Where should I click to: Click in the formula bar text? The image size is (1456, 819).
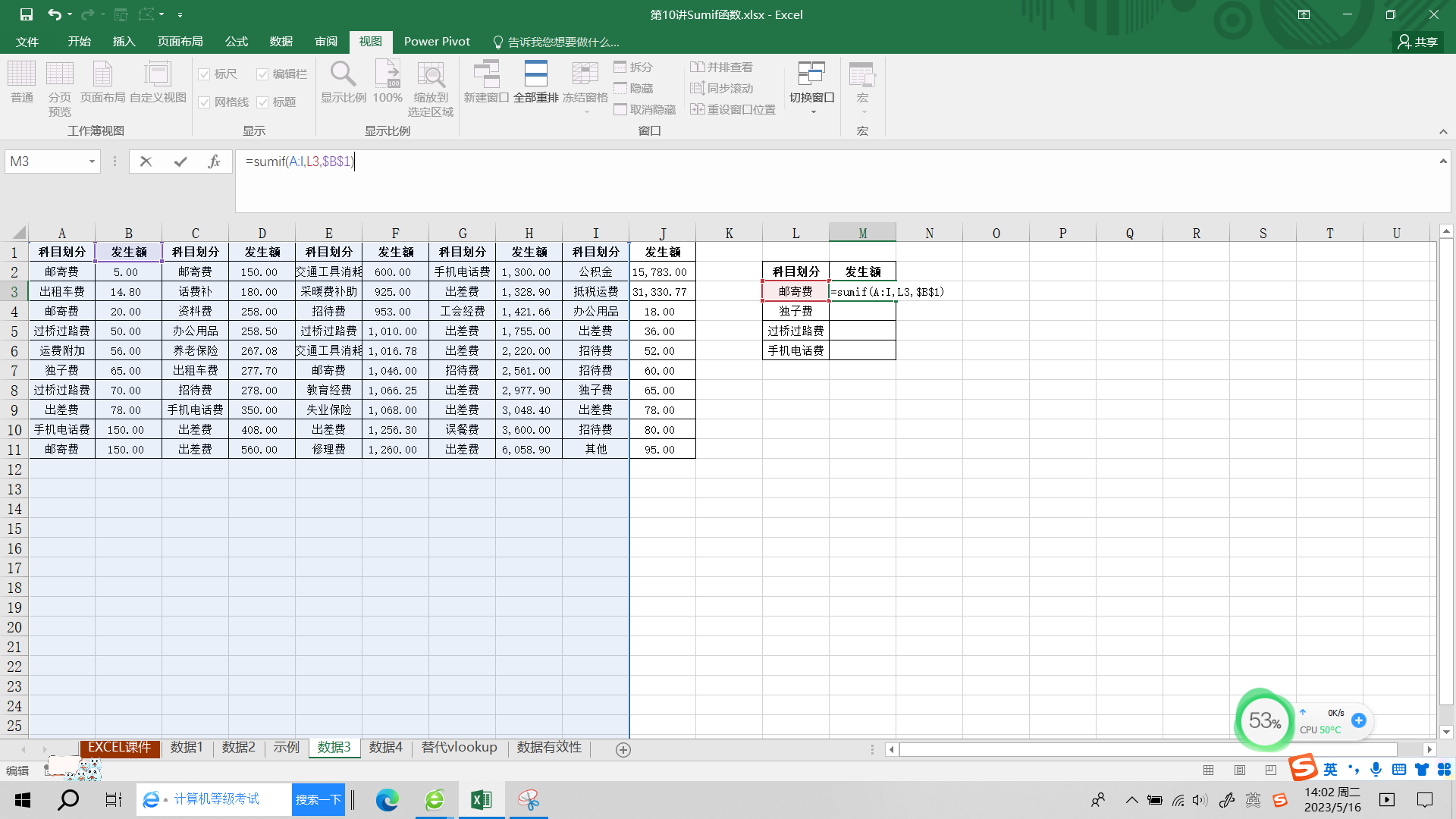tap(300, 162)
